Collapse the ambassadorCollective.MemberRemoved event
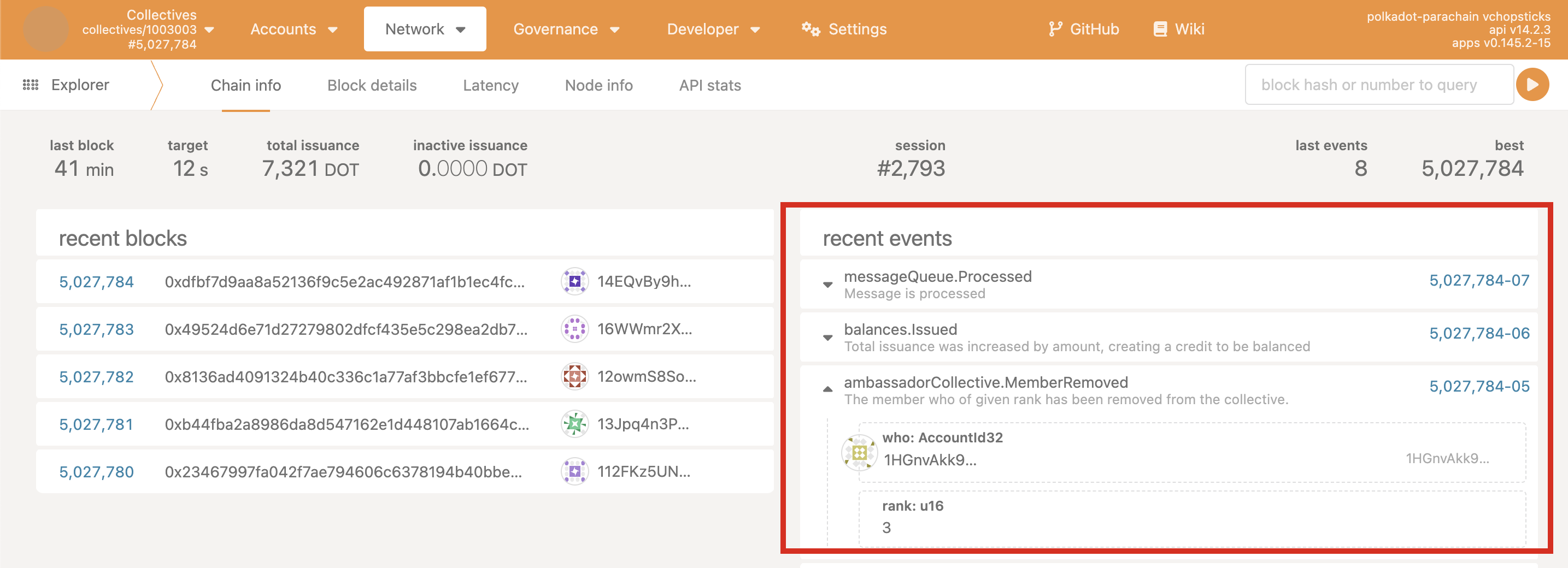The width and height of the screenshot is (1568, 568). point(827,389)
